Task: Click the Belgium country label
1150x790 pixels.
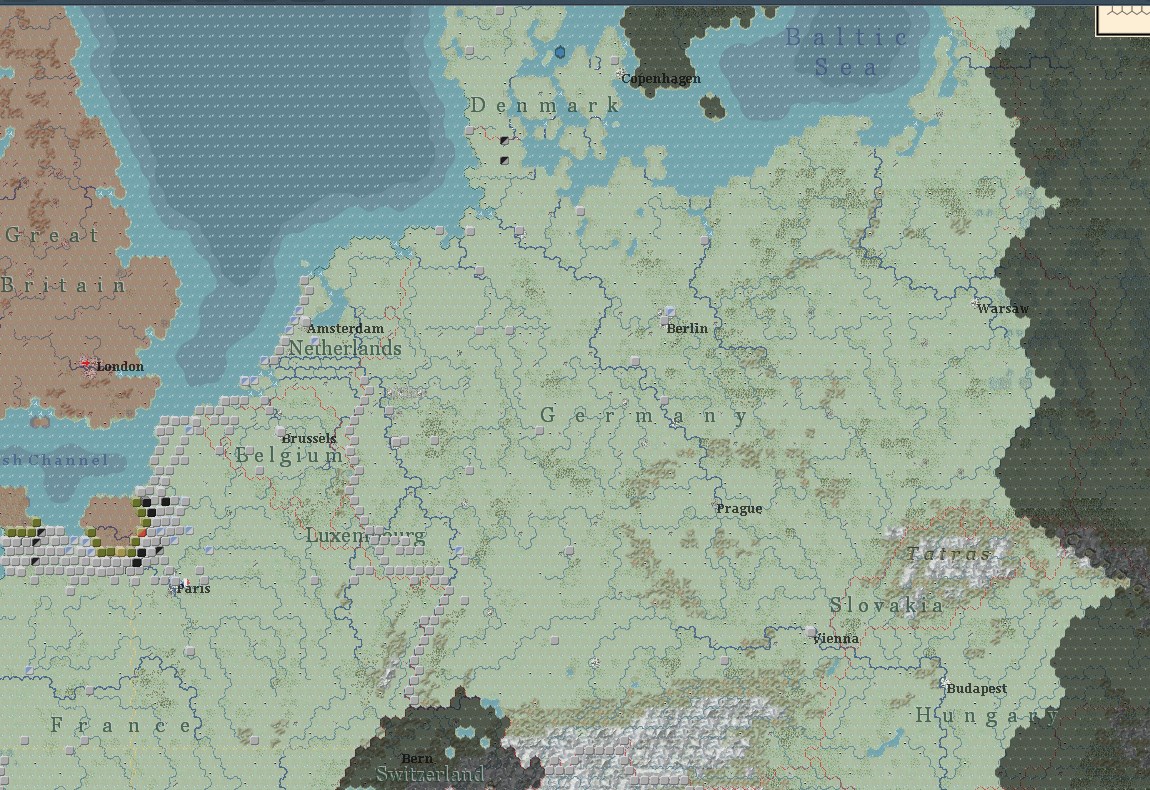Action: coord(289,456)
